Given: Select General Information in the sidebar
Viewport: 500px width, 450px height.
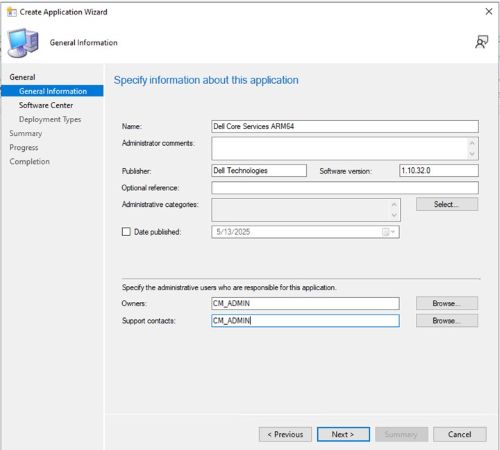Looking at the screenshot, I should coord(52,91).
